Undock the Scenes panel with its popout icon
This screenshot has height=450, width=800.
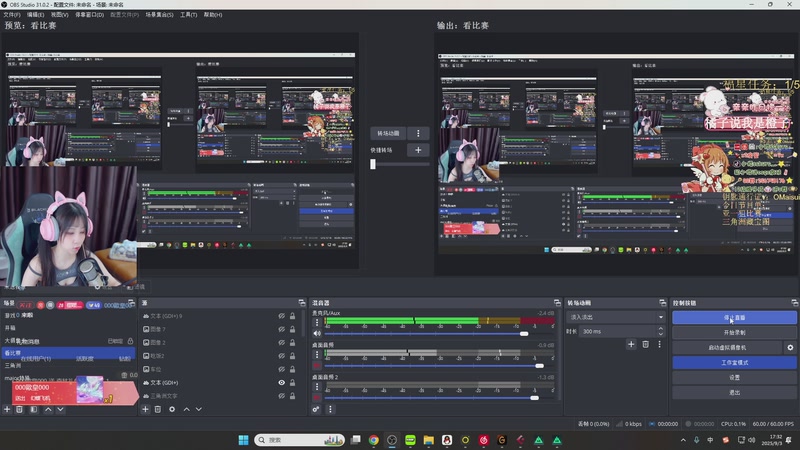click(x=131, y=303)
